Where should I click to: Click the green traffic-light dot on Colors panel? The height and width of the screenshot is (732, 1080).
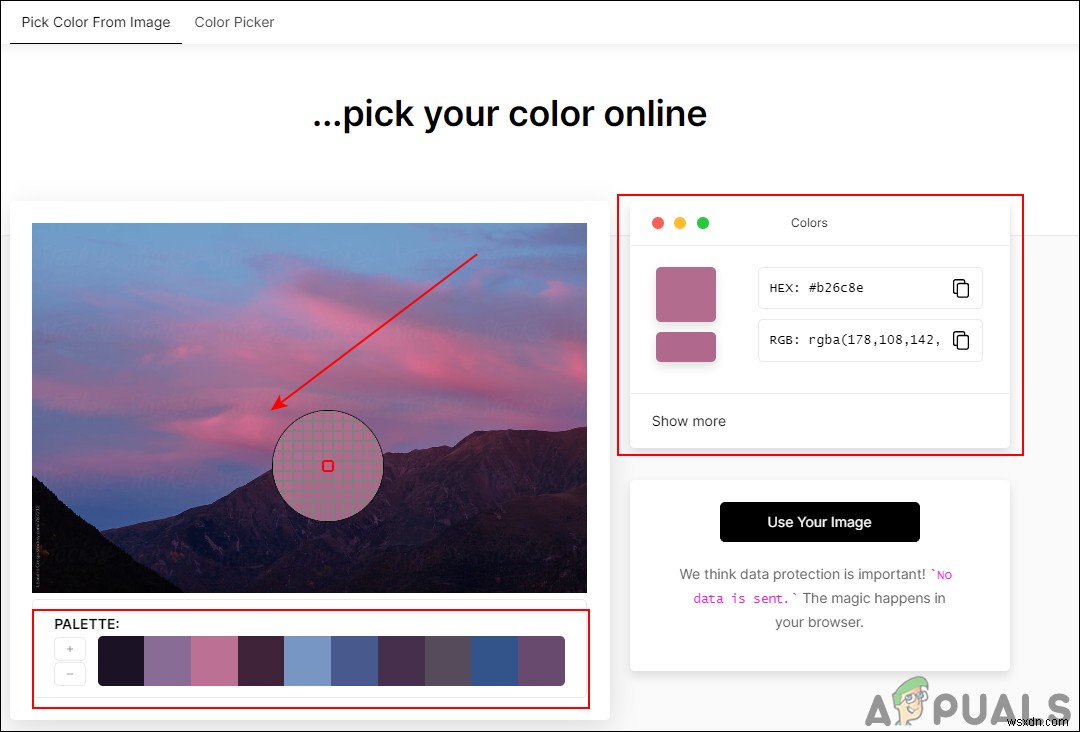tap(703, 223)
